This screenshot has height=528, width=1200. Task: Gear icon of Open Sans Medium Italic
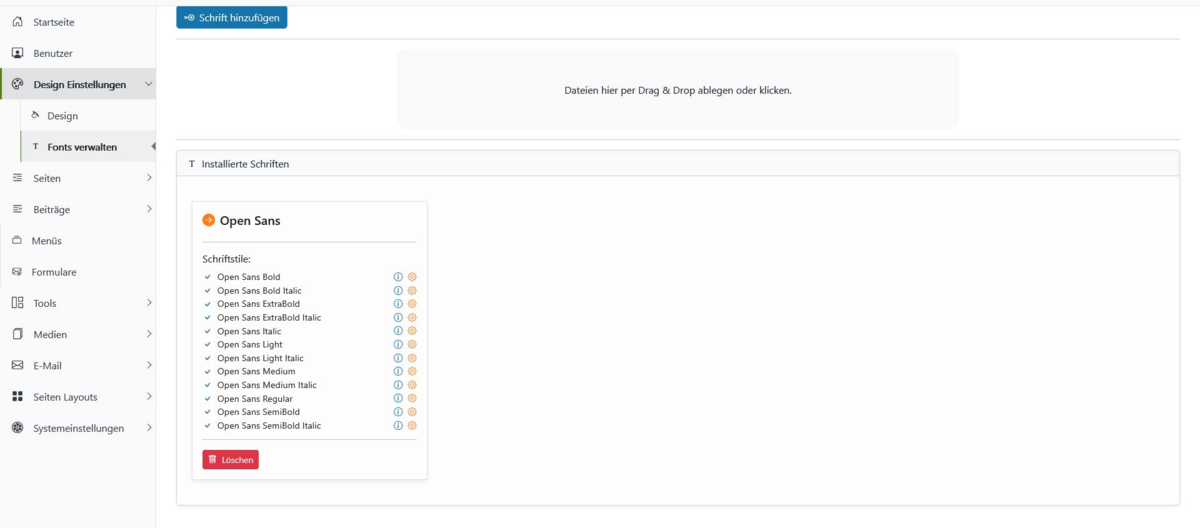pos(412,385)
